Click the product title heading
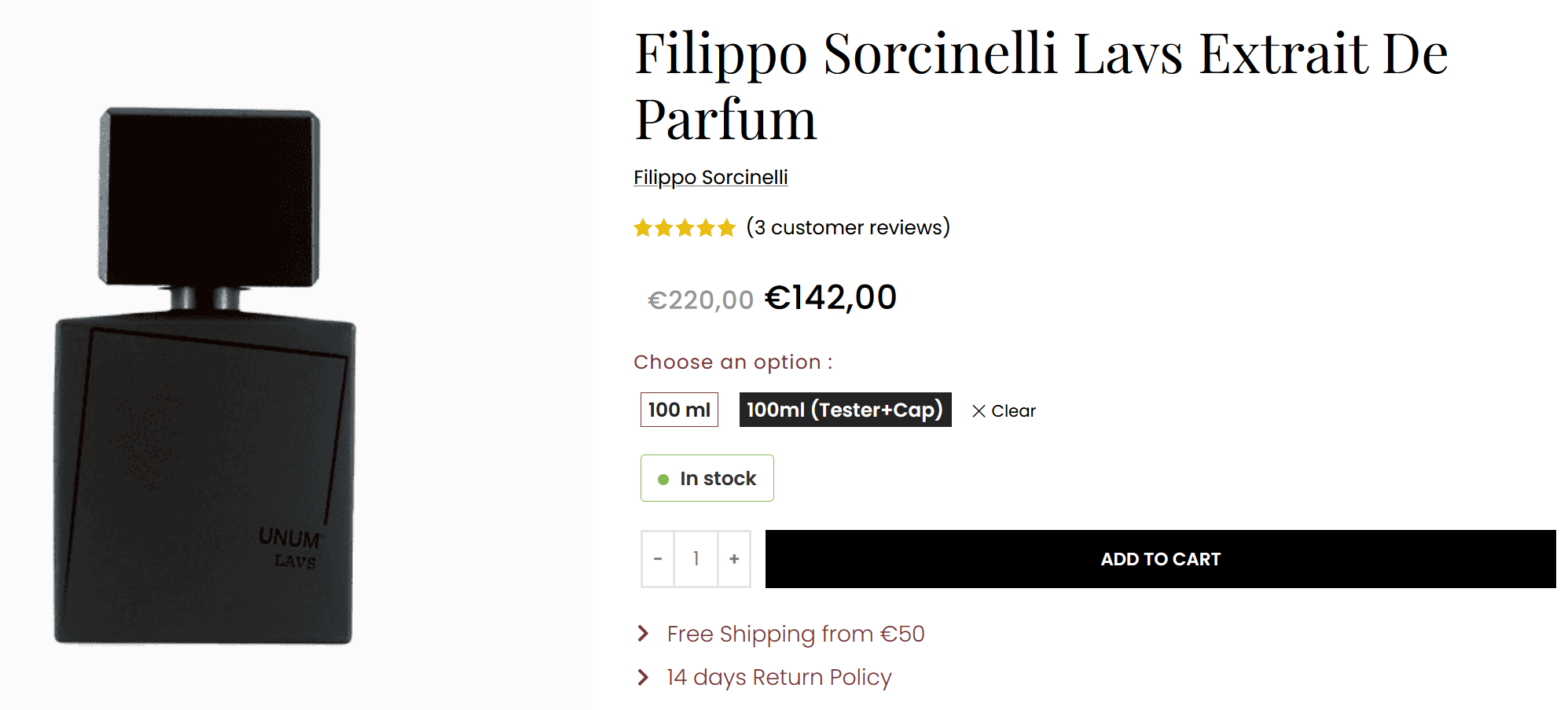Viewport: 1568px width, 710px height. pyautogui.click(x=1041, y=86)
